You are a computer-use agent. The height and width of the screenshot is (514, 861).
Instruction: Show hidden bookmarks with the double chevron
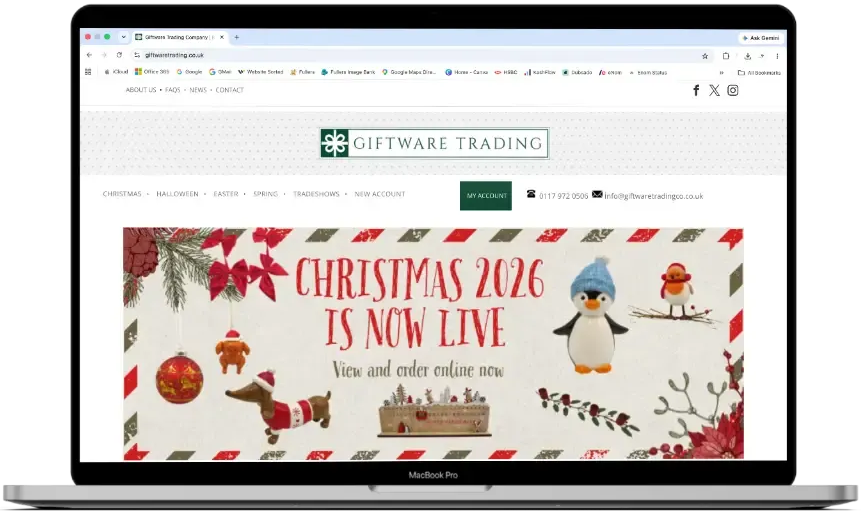(x=722, y=72)
